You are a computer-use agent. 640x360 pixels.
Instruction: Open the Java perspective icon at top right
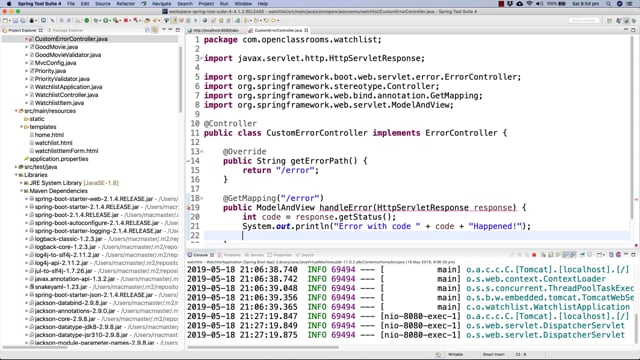point(619,20)
